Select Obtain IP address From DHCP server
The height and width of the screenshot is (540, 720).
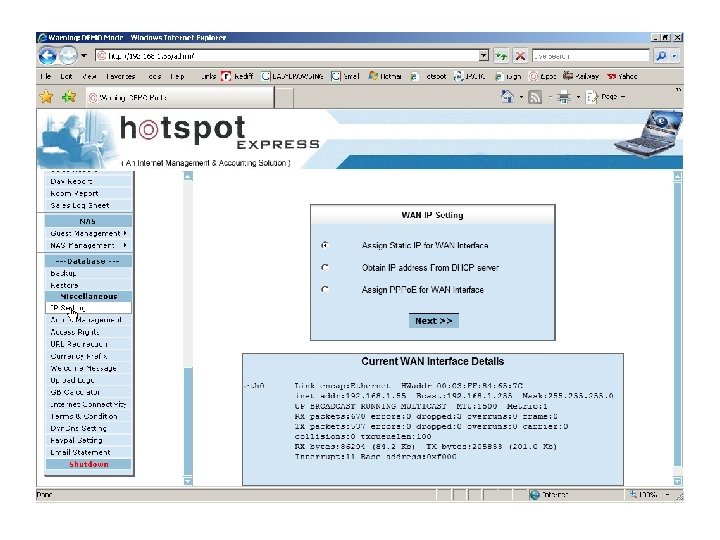[325, 267]
